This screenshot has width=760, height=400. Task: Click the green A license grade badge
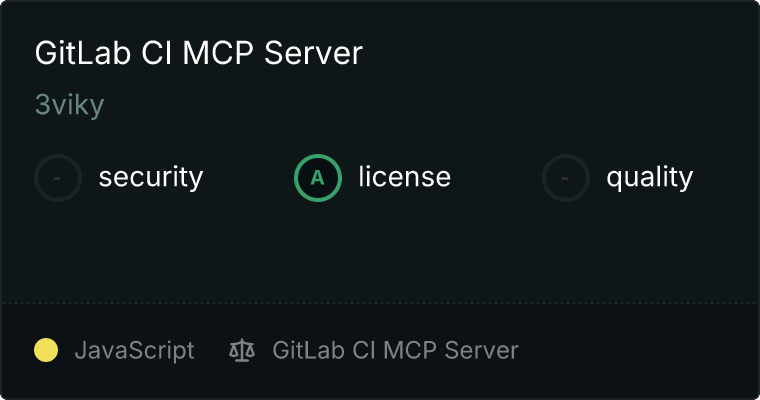[x=317, y=178]
